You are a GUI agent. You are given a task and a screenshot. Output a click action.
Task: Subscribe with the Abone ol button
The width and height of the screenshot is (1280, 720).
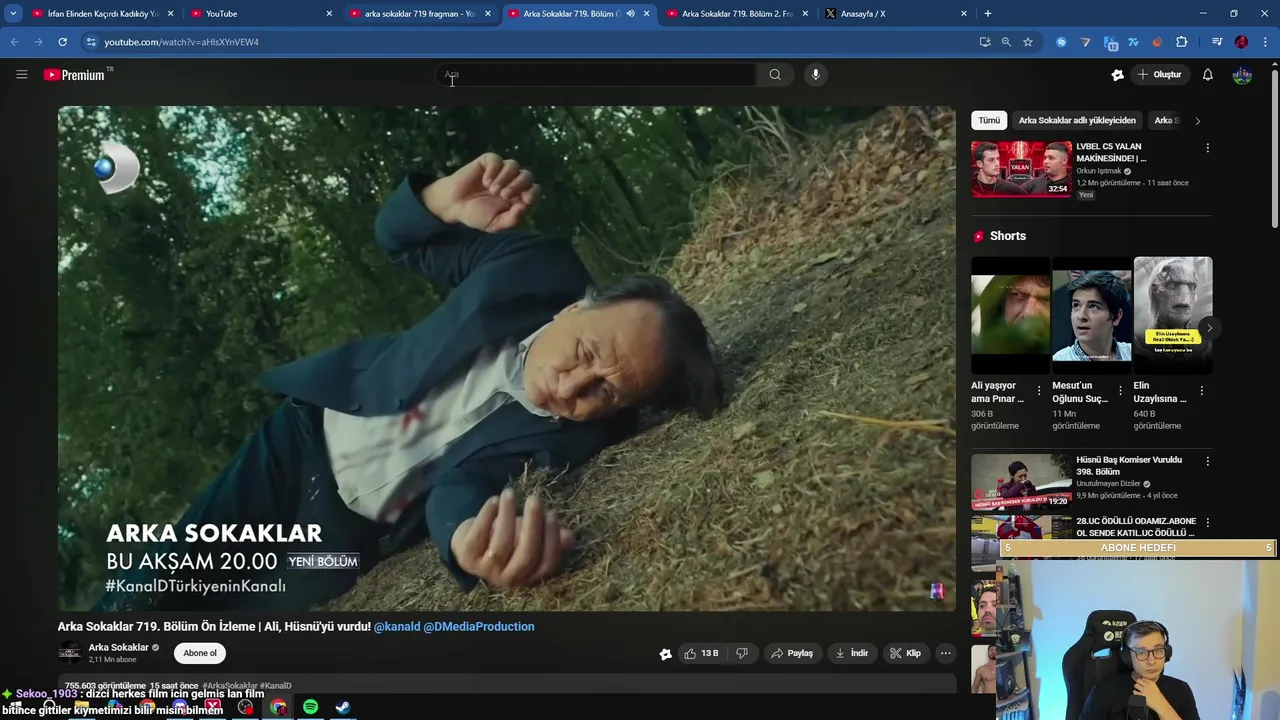200,653
